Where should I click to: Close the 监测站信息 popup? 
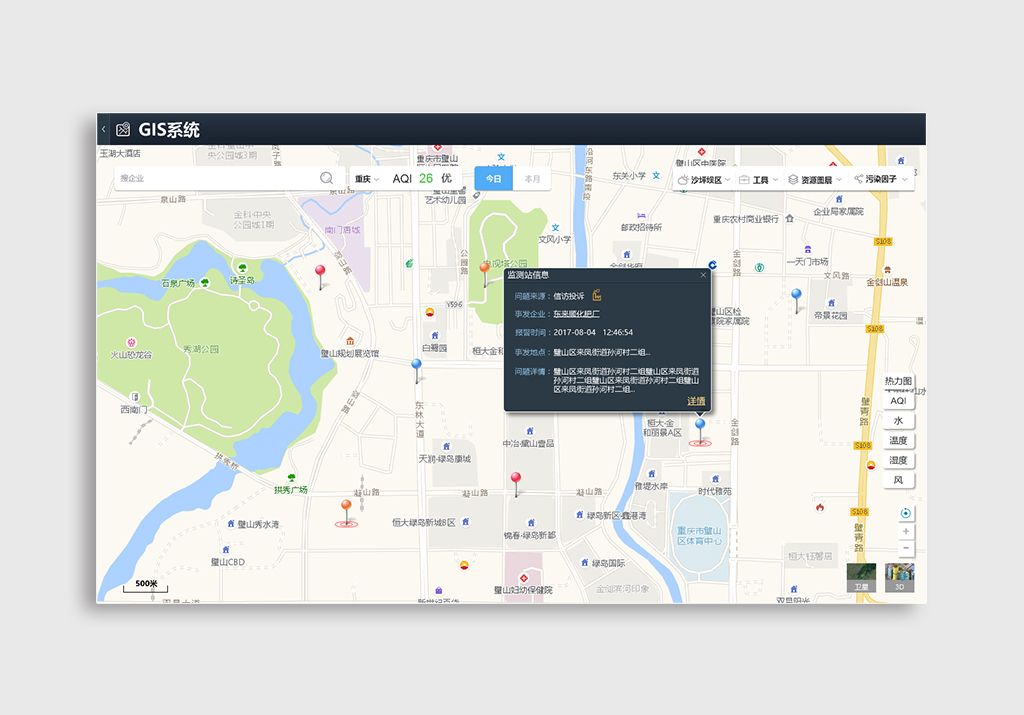(x=703, y=275)
